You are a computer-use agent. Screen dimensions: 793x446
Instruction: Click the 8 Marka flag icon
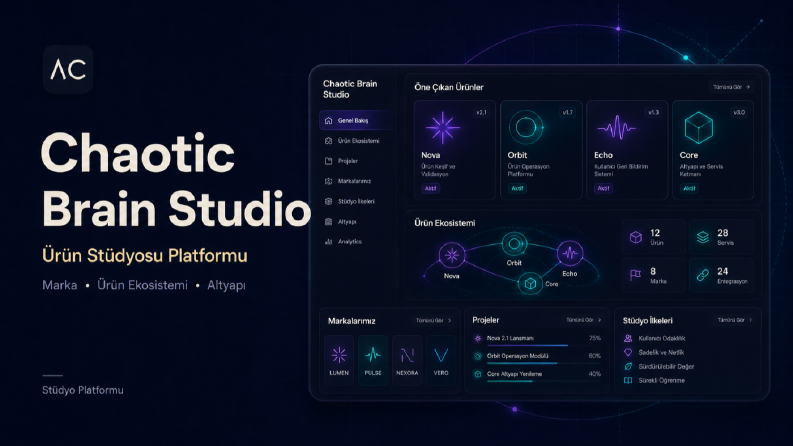coord(635,275)
